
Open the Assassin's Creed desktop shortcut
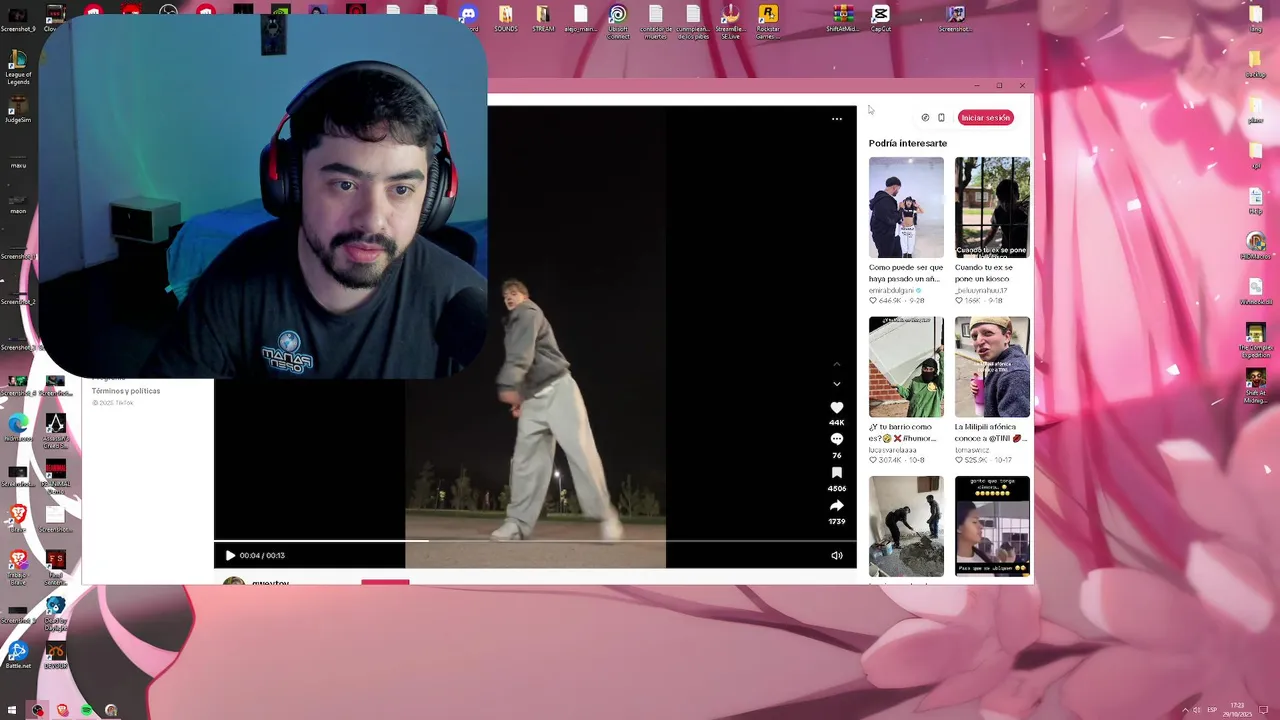coord(55,428)
